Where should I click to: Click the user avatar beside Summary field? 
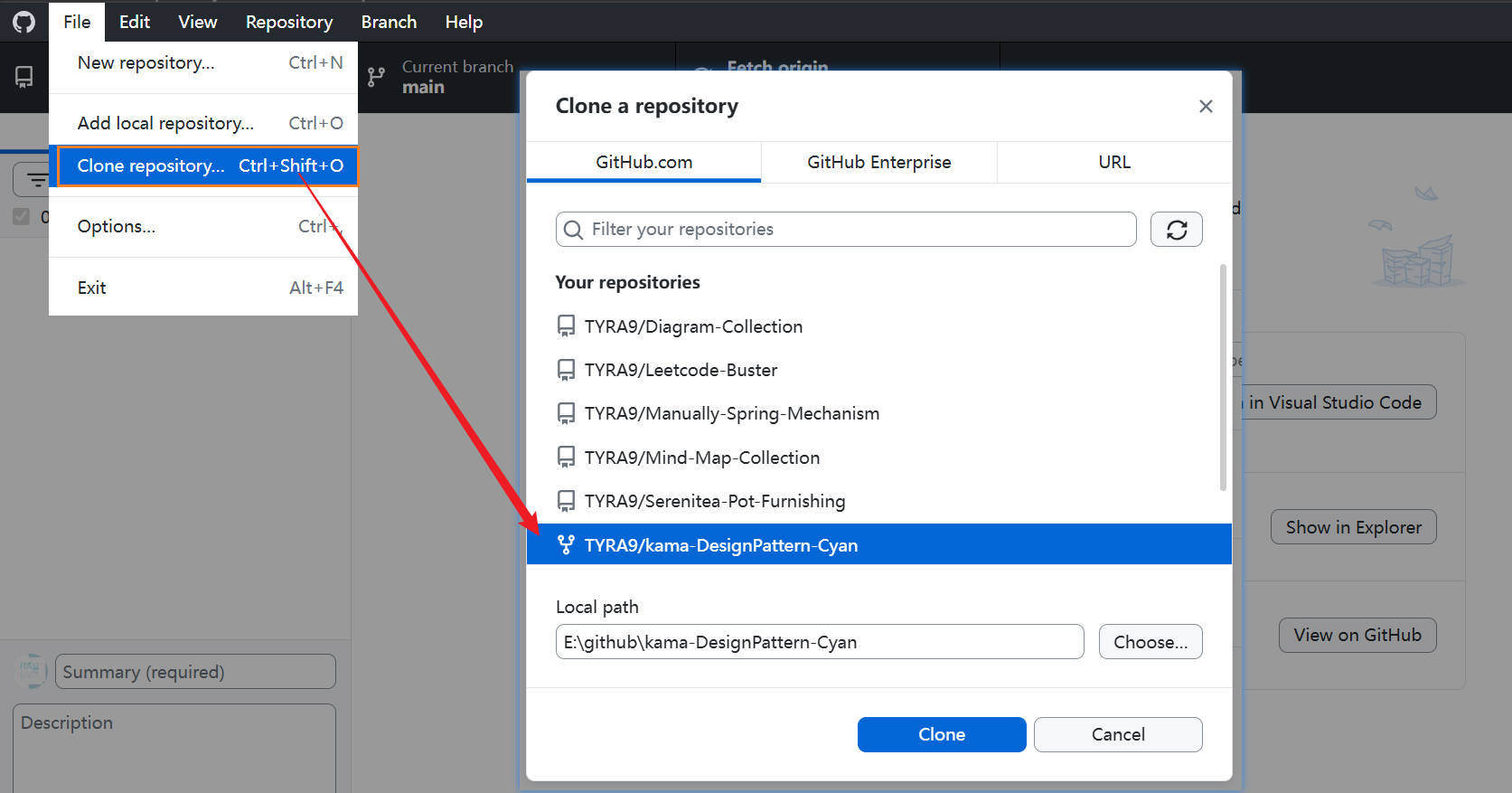pos(32,671)
